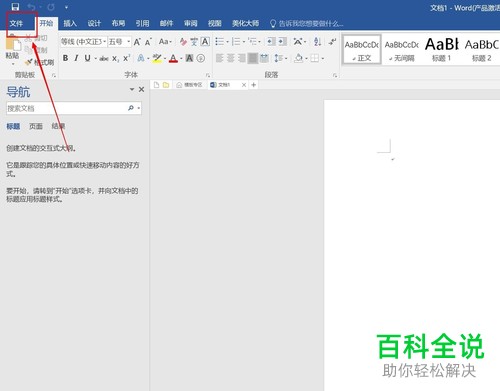Image resolution: width=500 pixels, height=391 pixels.
Task: Click the center align icon
Action: (230, 58)
